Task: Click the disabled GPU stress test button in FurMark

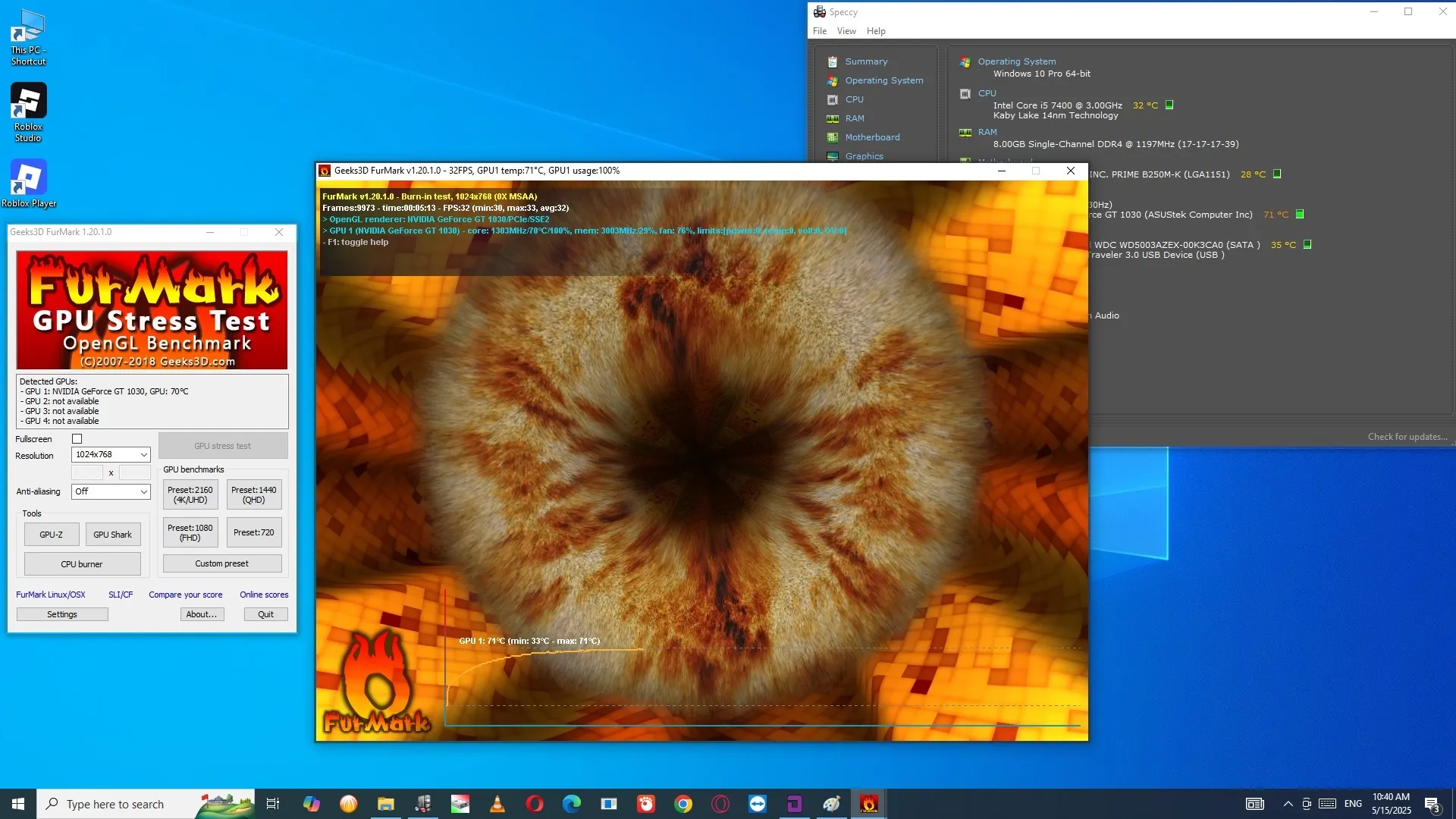Action: click(x=222, y=446)
